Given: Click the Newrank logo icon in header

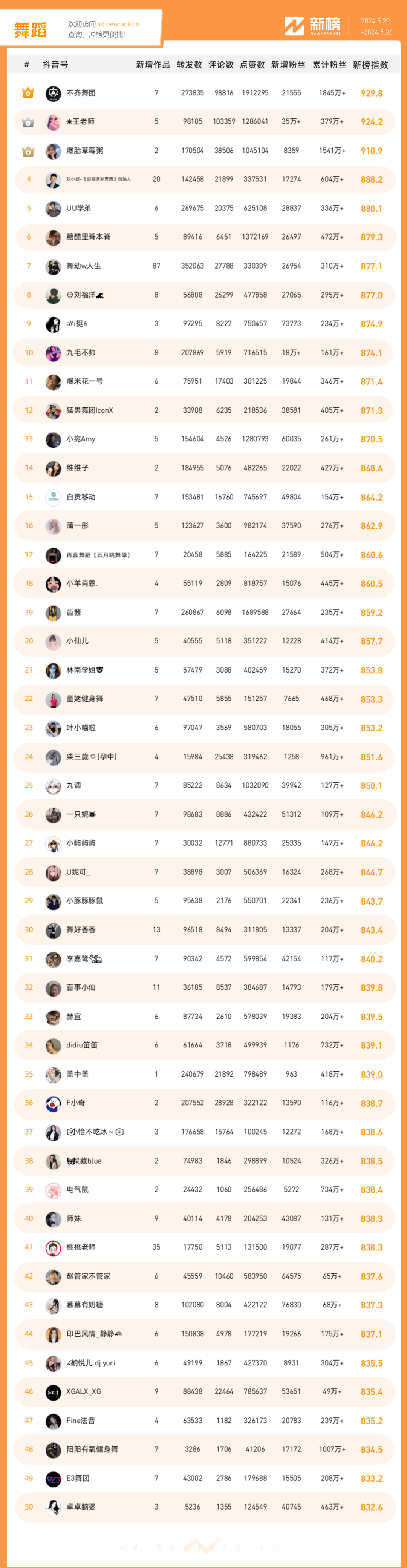Looking at the screenshot, I should (x=294, y=26).
